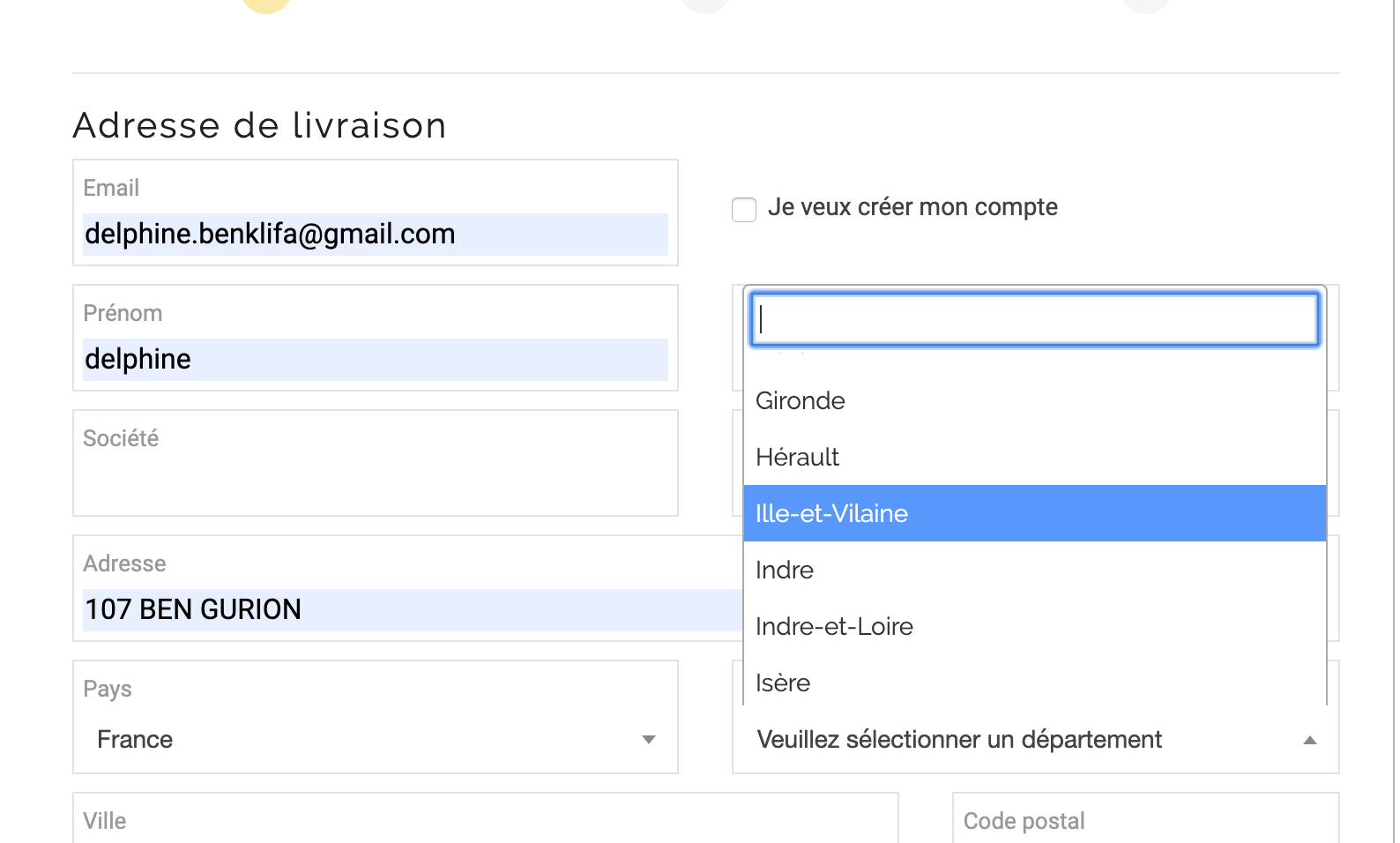Screen dimensions: 1400x843
Task: Click the département search box
Action: click(x=1035, y=319)
